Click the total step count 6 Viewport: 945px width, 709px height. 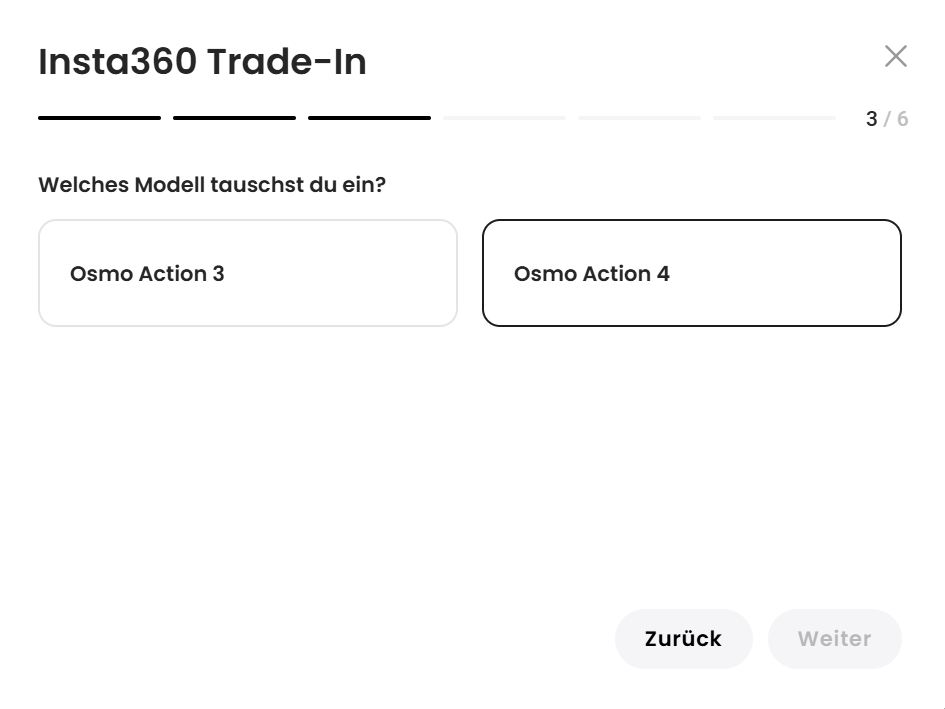coord(902,119)
